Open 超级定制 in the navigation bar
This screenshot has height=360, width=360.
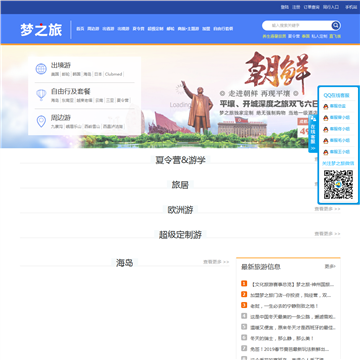tap(155, 29)
